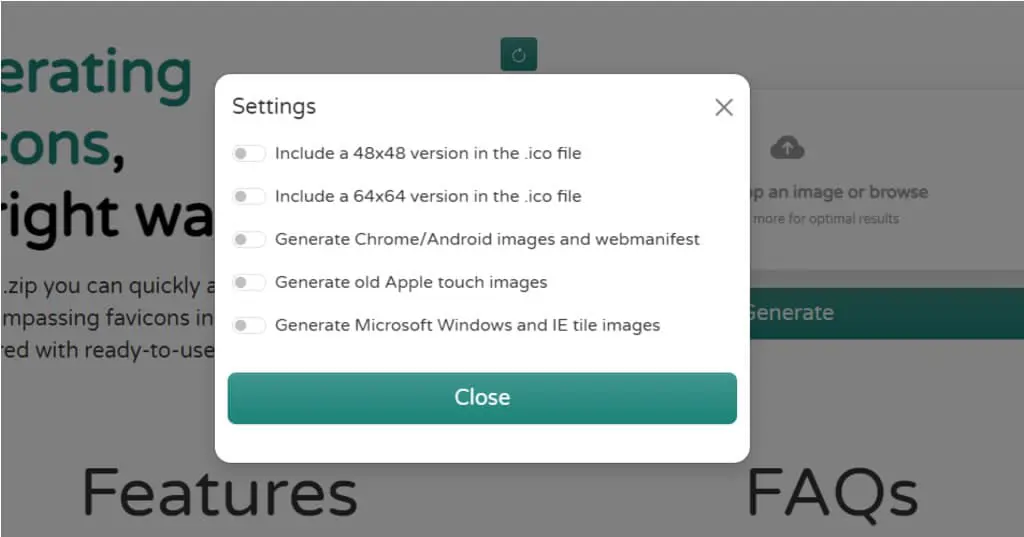Click the green refresh icon above dialog
The image size is (1024, 537).
pos(519,54)
